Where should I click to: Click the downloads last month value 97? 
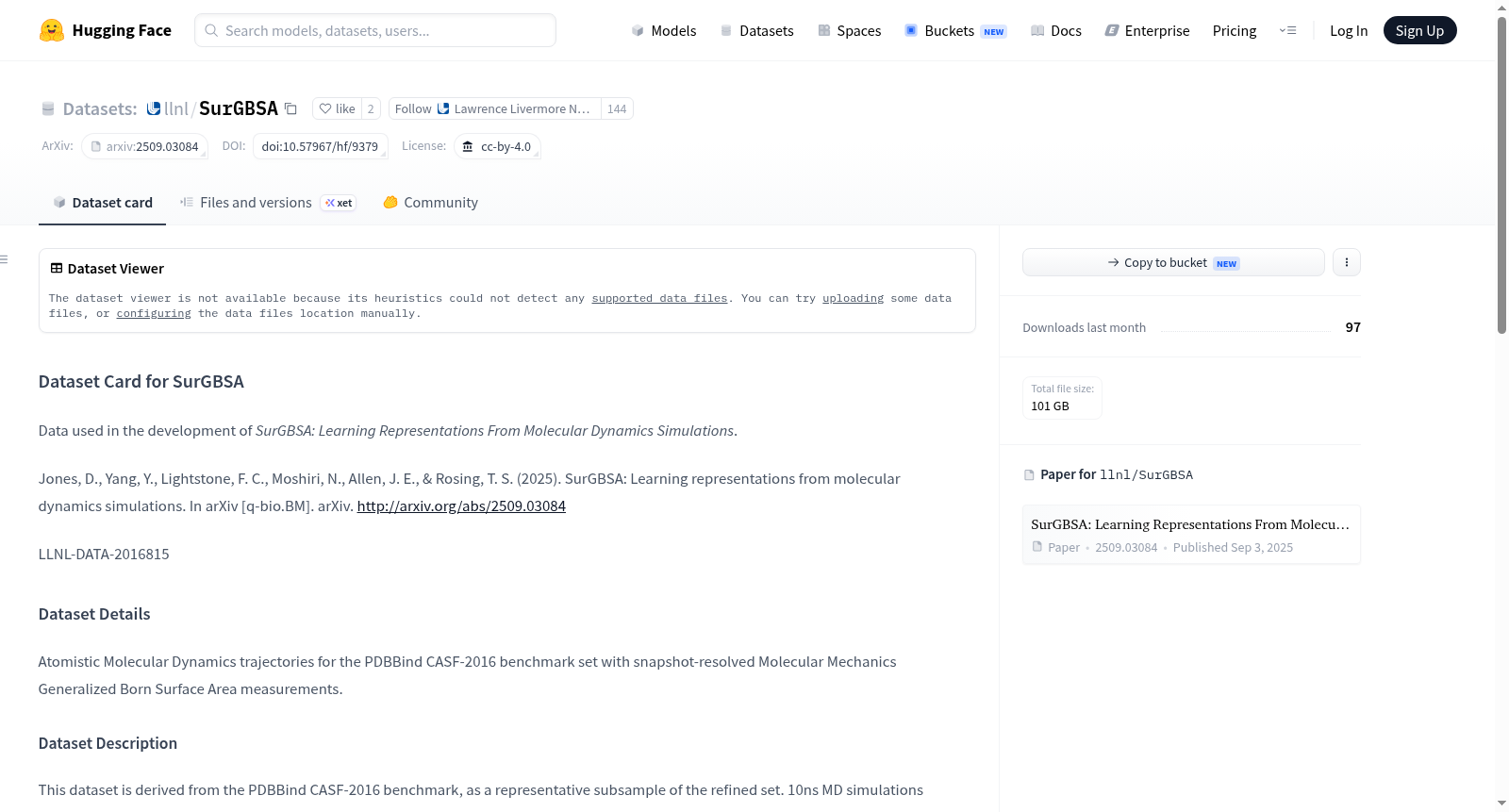click(1352, 327)
